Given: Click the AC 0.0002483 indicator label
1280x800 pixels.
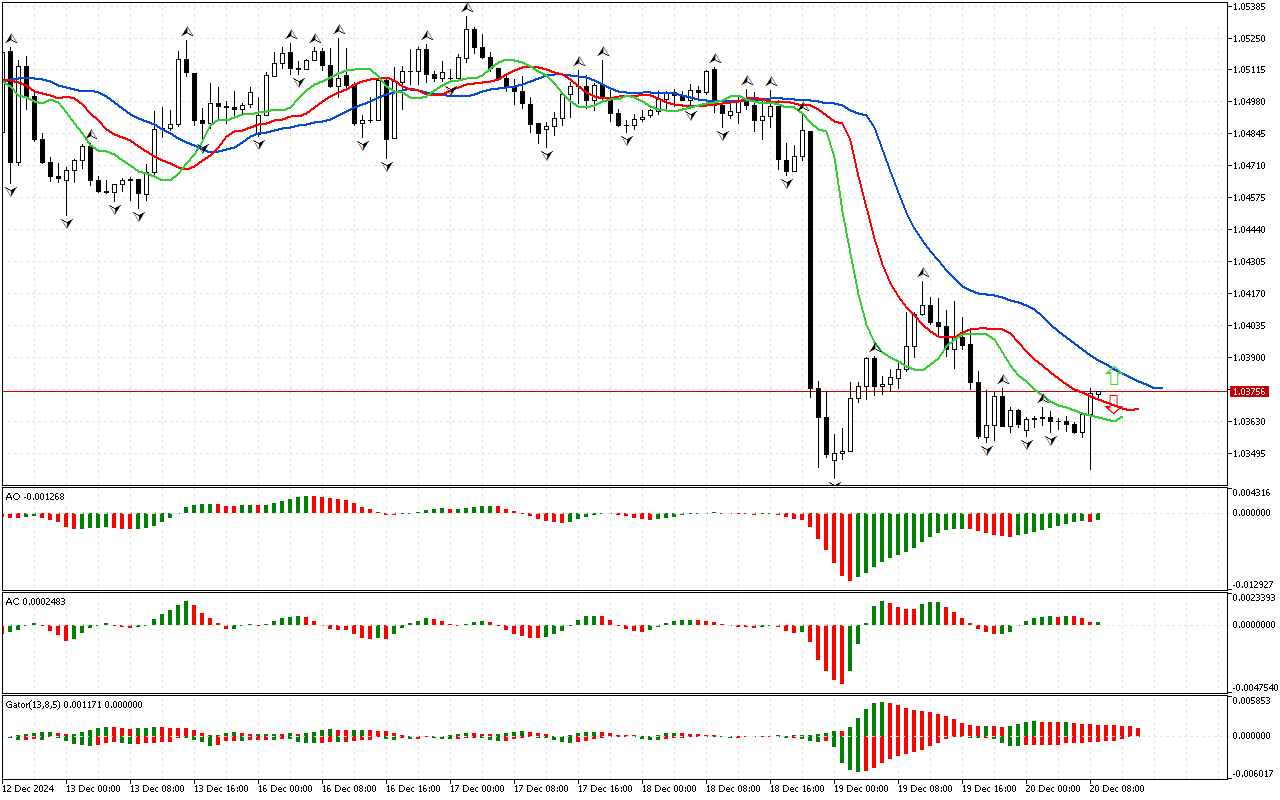Looking at the screenshot, I should 34,601.
